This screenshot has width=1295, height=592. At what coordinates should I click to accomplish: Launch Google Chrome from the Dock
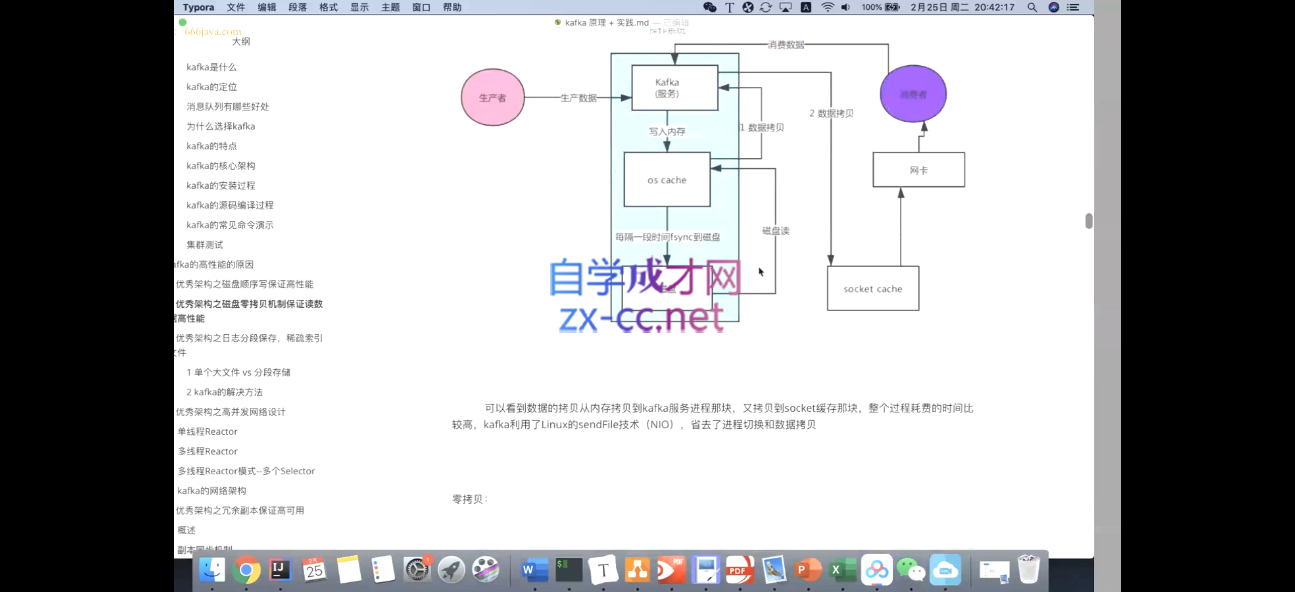coord(246,570)
